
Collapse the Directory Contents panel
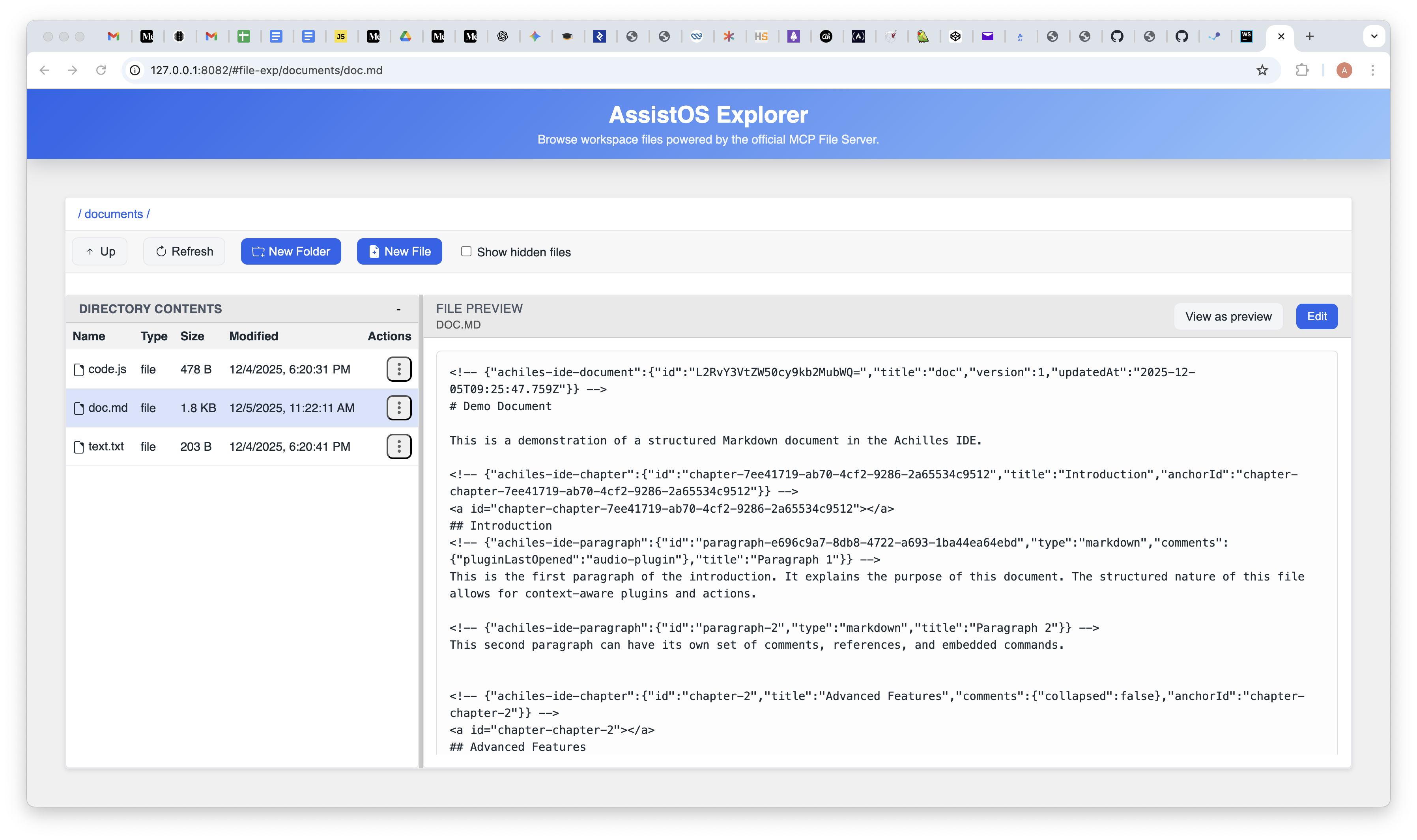[398, 309]
